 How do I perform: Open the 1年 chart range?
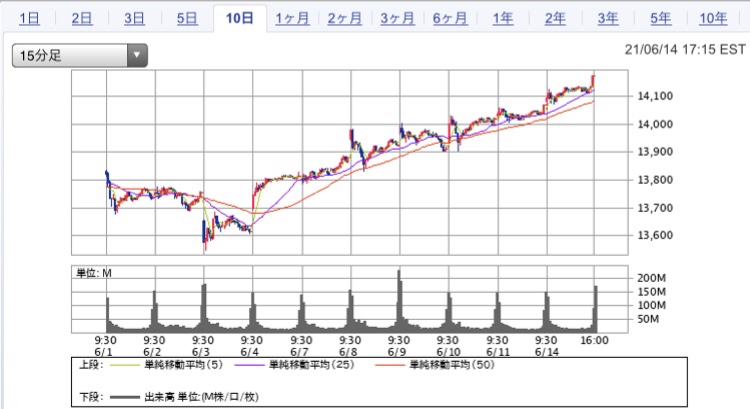[x=503, y=19]
